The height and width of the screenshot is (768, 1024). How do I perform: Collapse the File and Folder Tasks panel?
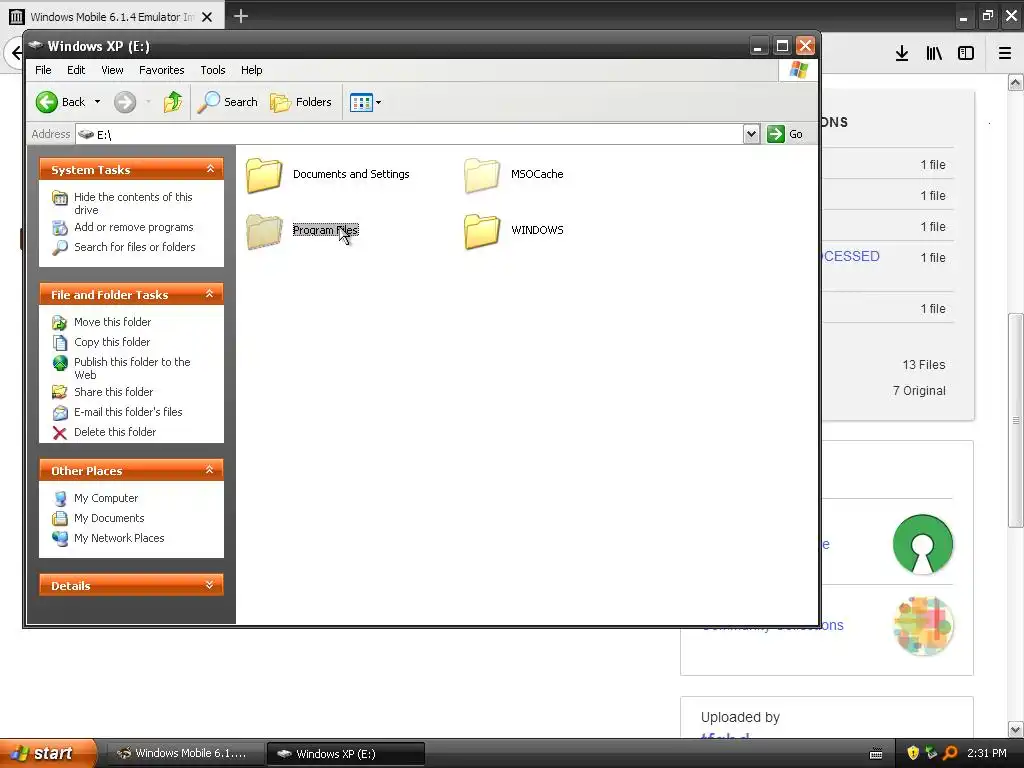210,294
